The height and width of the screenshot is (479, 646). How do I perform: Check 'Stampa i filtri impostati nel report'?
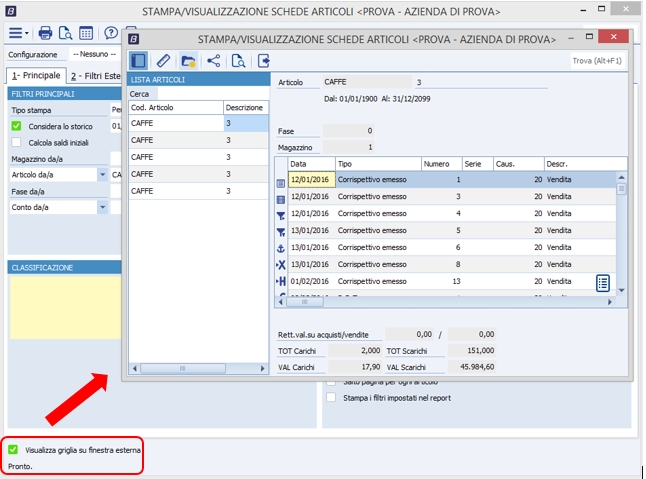coord(332,397)
